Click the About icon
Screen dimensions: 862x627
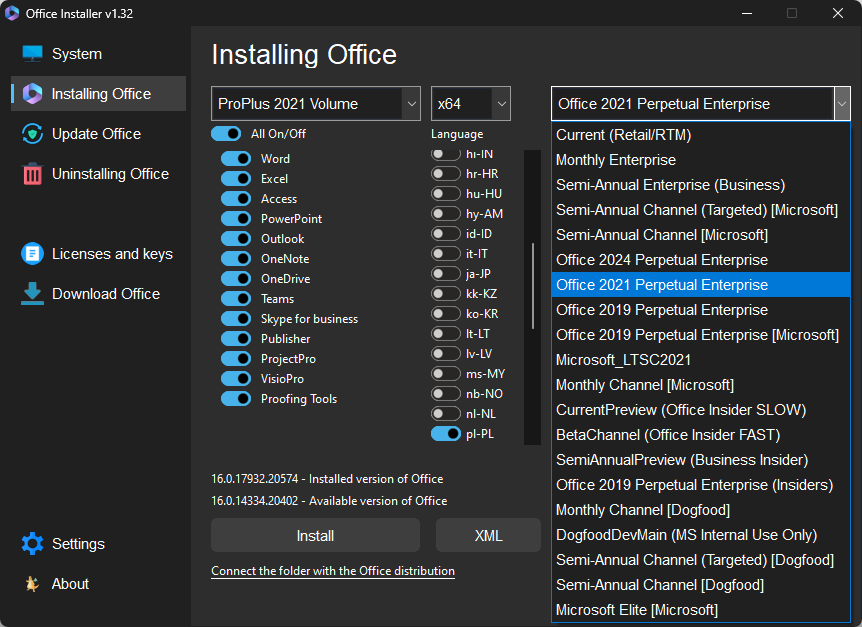[32, 584]
